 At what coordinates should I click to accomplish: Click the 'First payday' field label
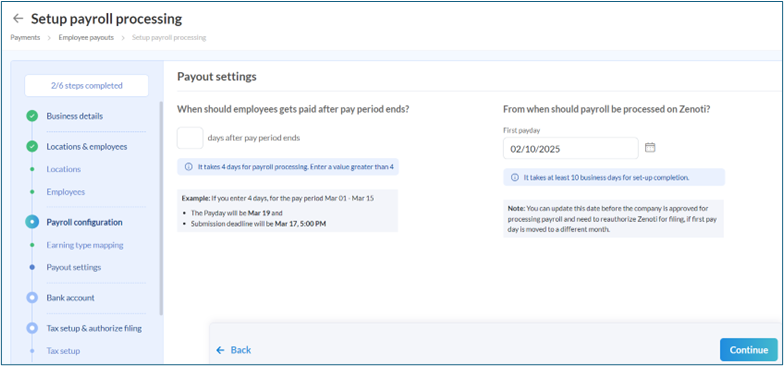pos(522,130)
